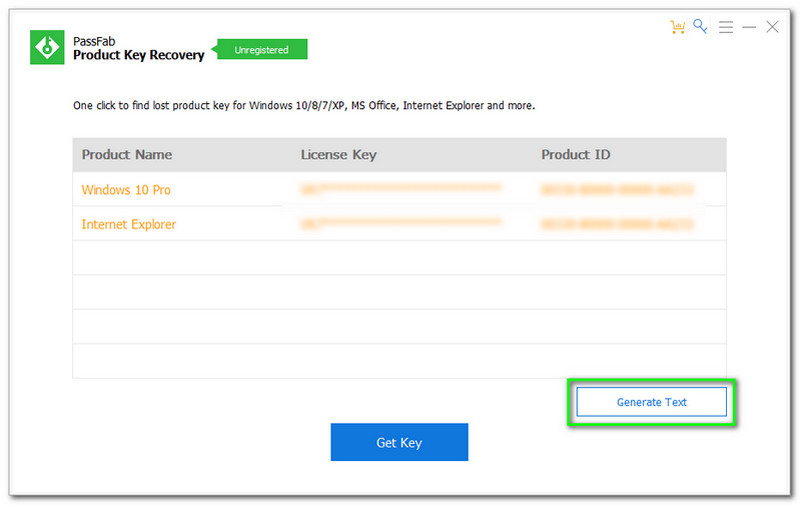Close the Product Key Recovery window
This screenshot has height=505, width=800.
(x=772, y=27)
